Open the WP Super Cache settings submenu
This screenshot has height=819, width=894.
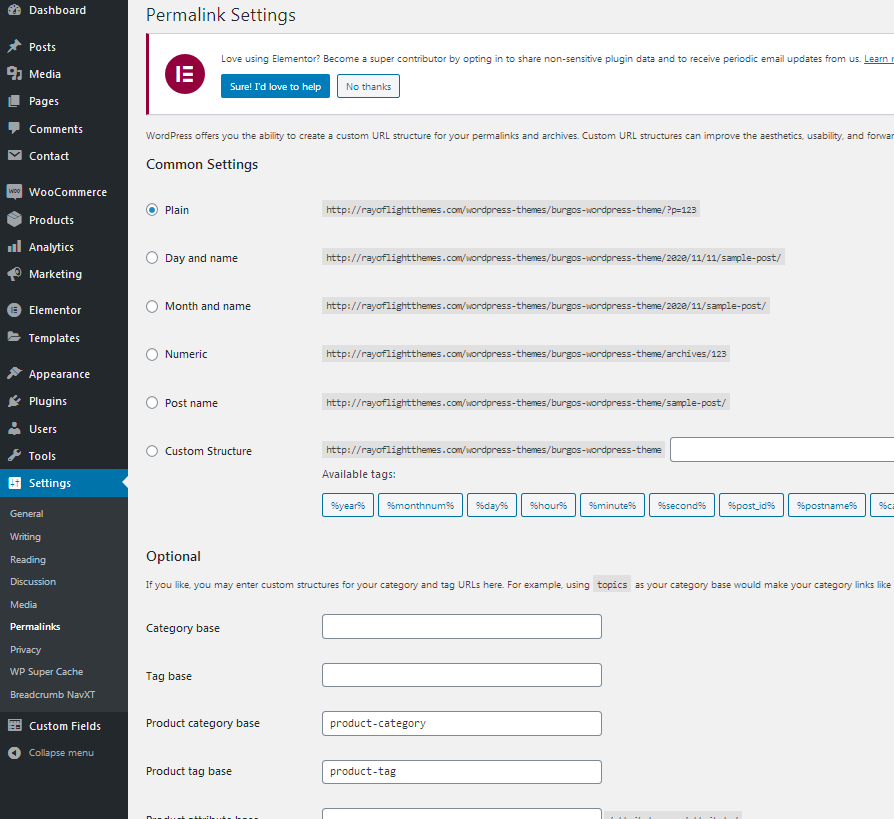click(46, 672)
